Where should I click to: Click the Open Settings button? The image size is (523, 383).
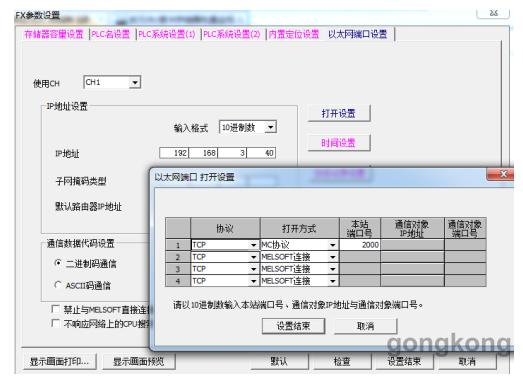[x=339, y=113]
